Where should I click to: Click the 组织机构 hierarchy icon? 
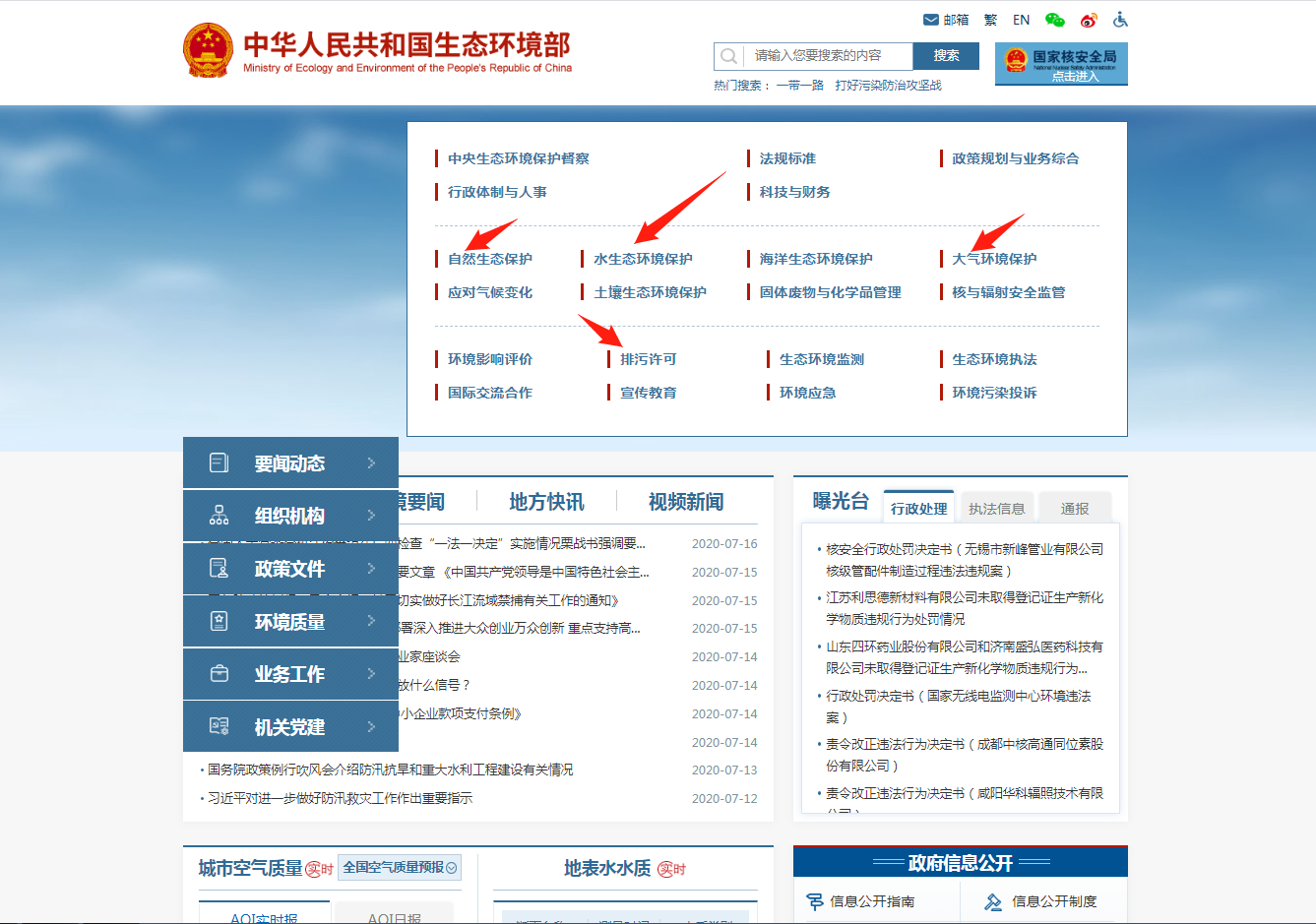coord(219,516)
